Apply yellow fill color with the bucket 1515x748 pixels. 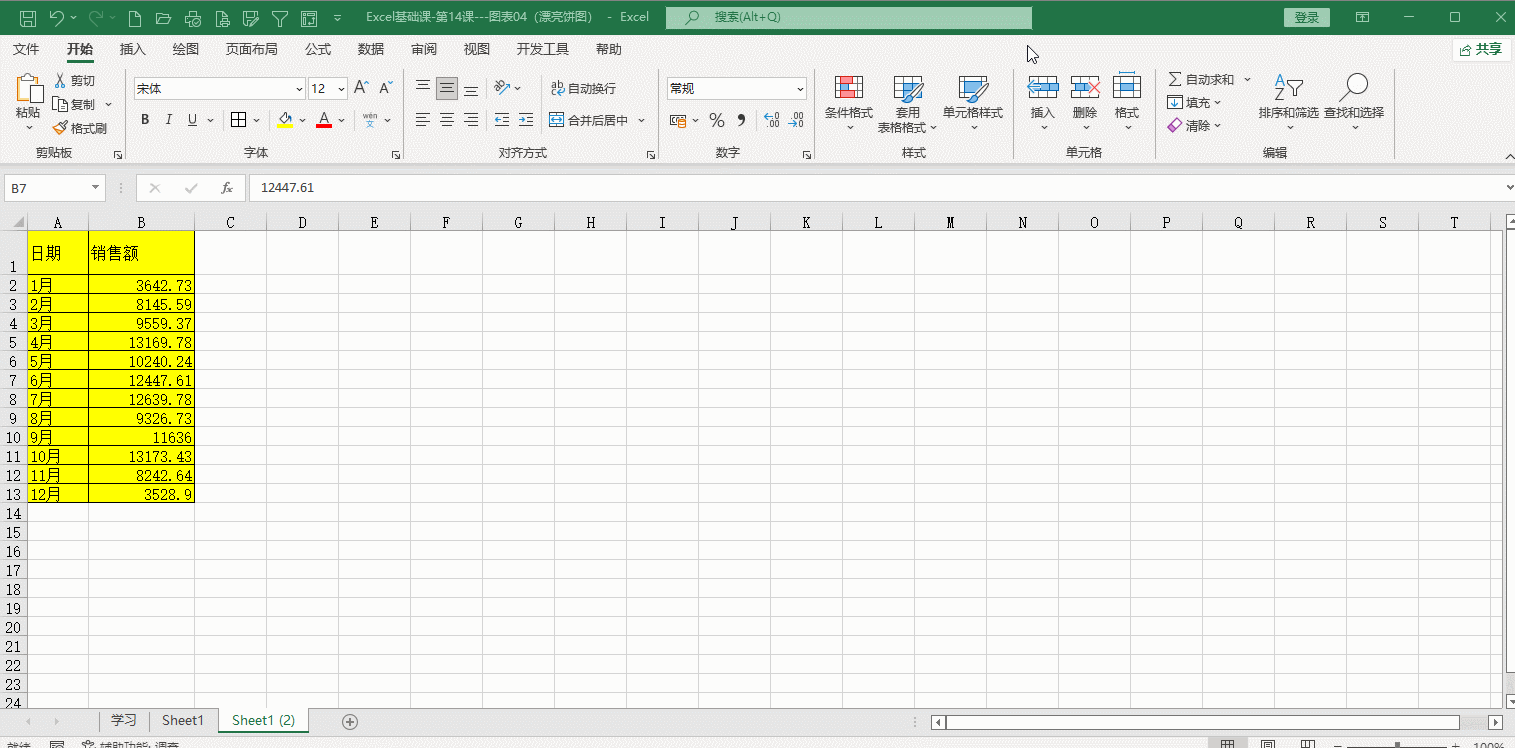click(x=286, y=120)
